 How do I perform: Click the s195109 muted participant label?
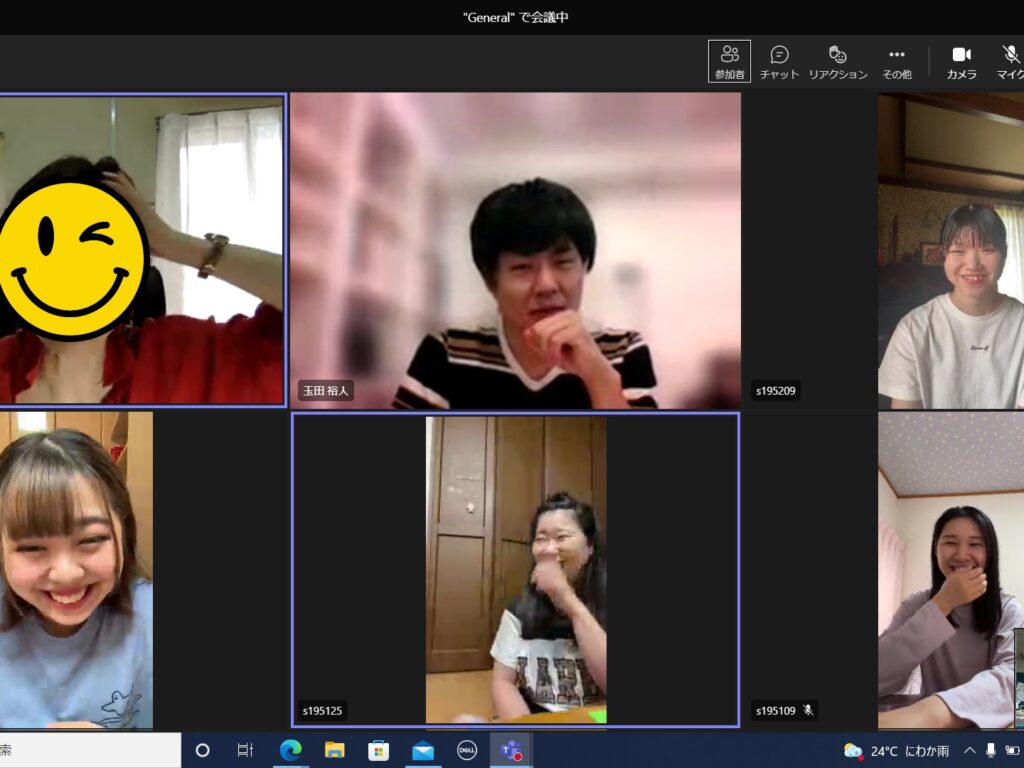(785, 711)
